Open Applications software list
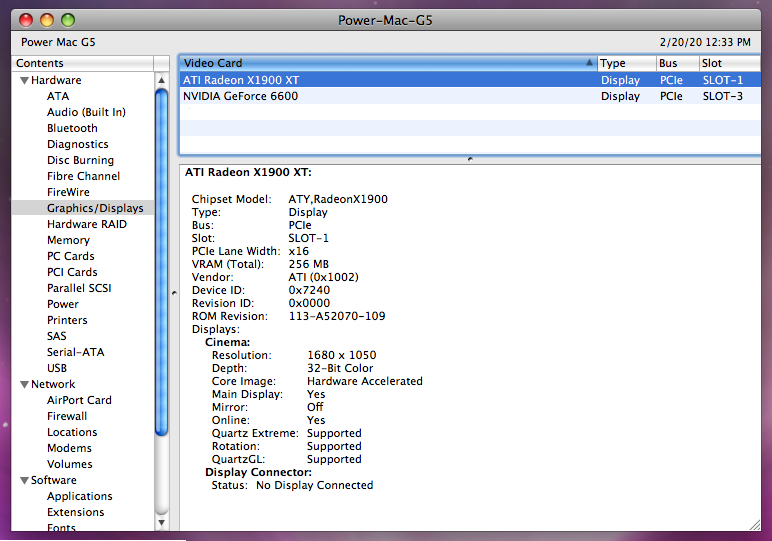The image size is (772, 541). point(79,496)
